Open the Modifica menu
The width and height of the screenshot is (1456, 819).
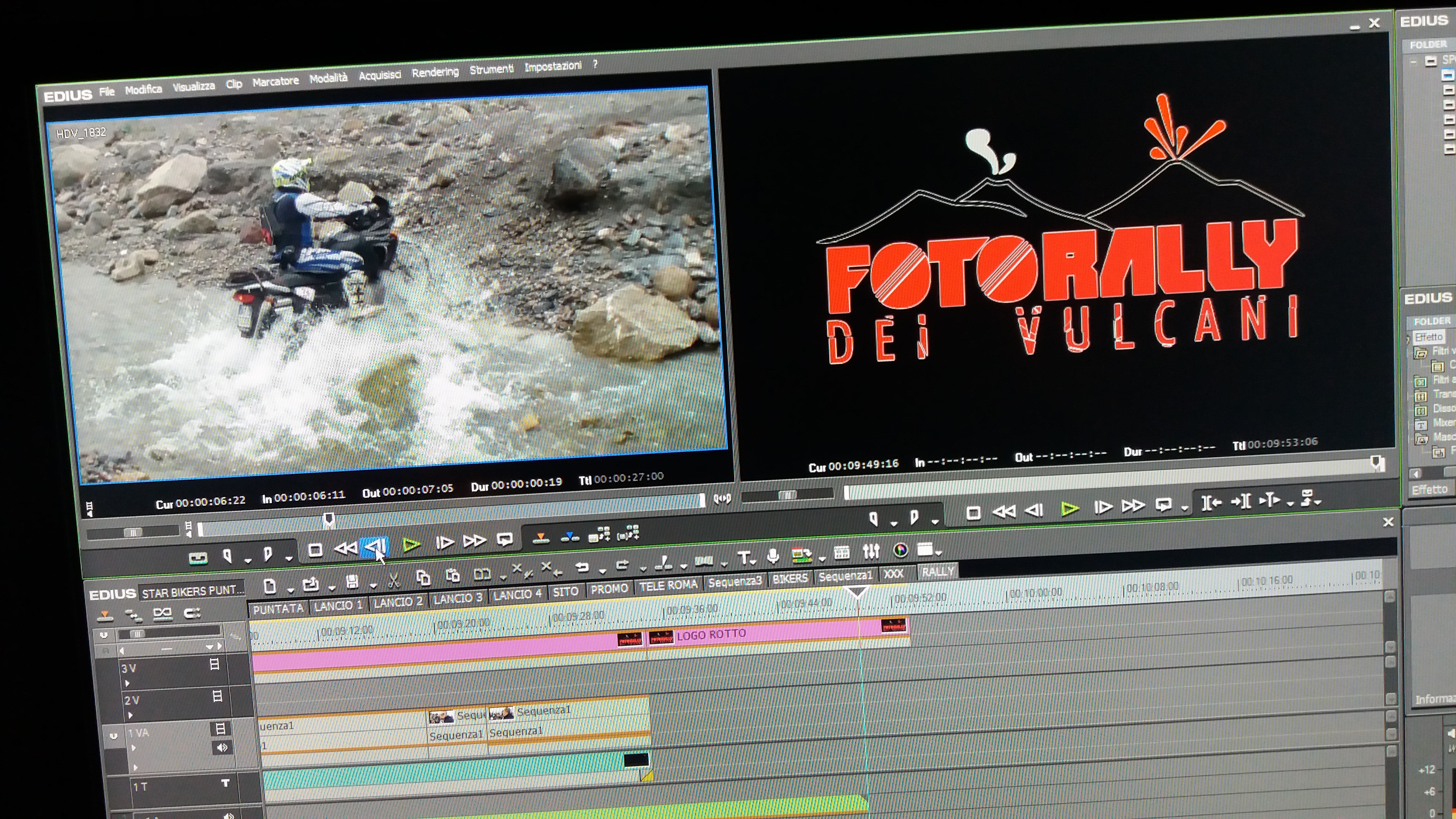144,90
